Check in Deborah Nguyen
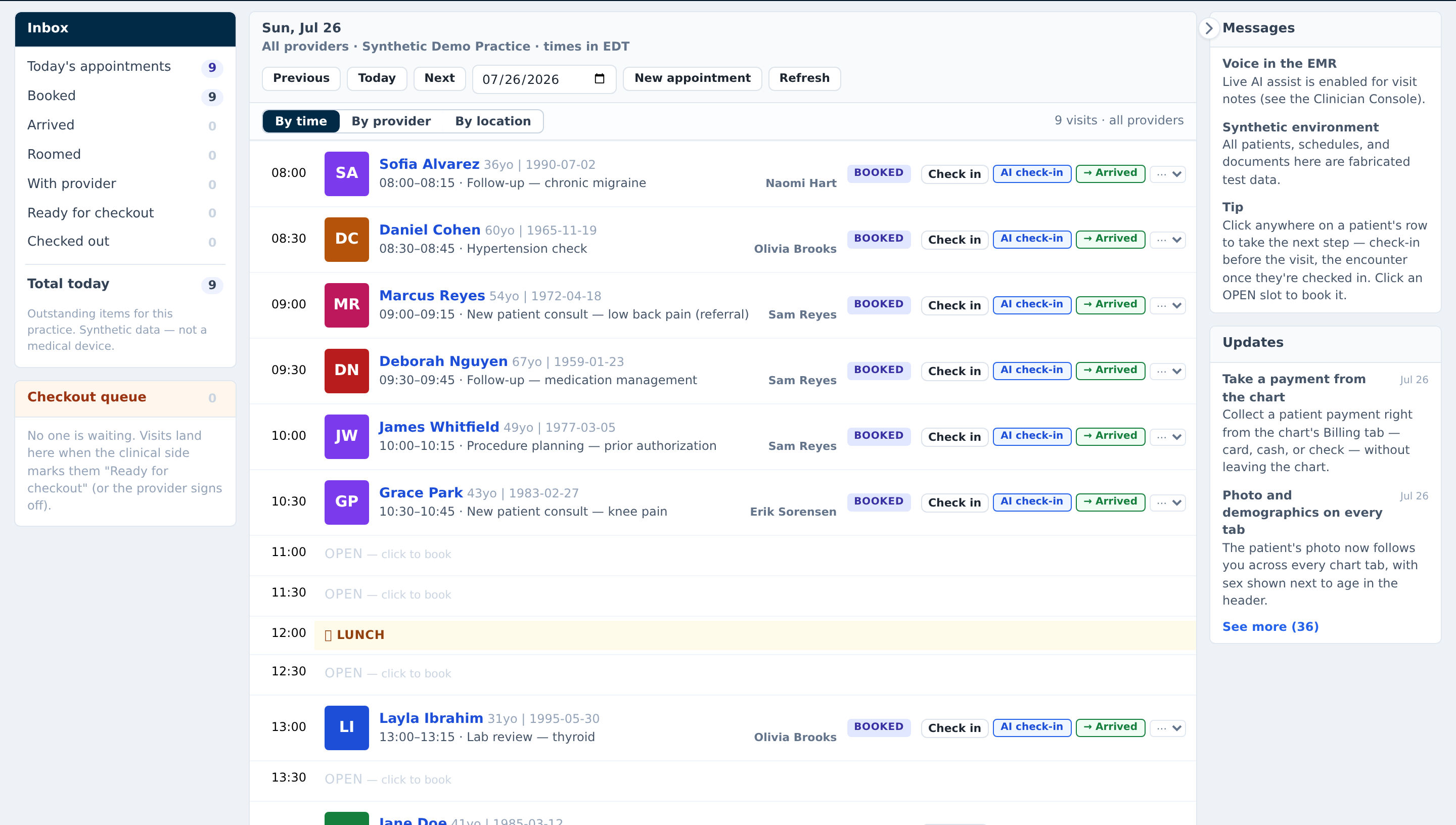This screenshot has width=1456, height=825. [x=954, y=371]
